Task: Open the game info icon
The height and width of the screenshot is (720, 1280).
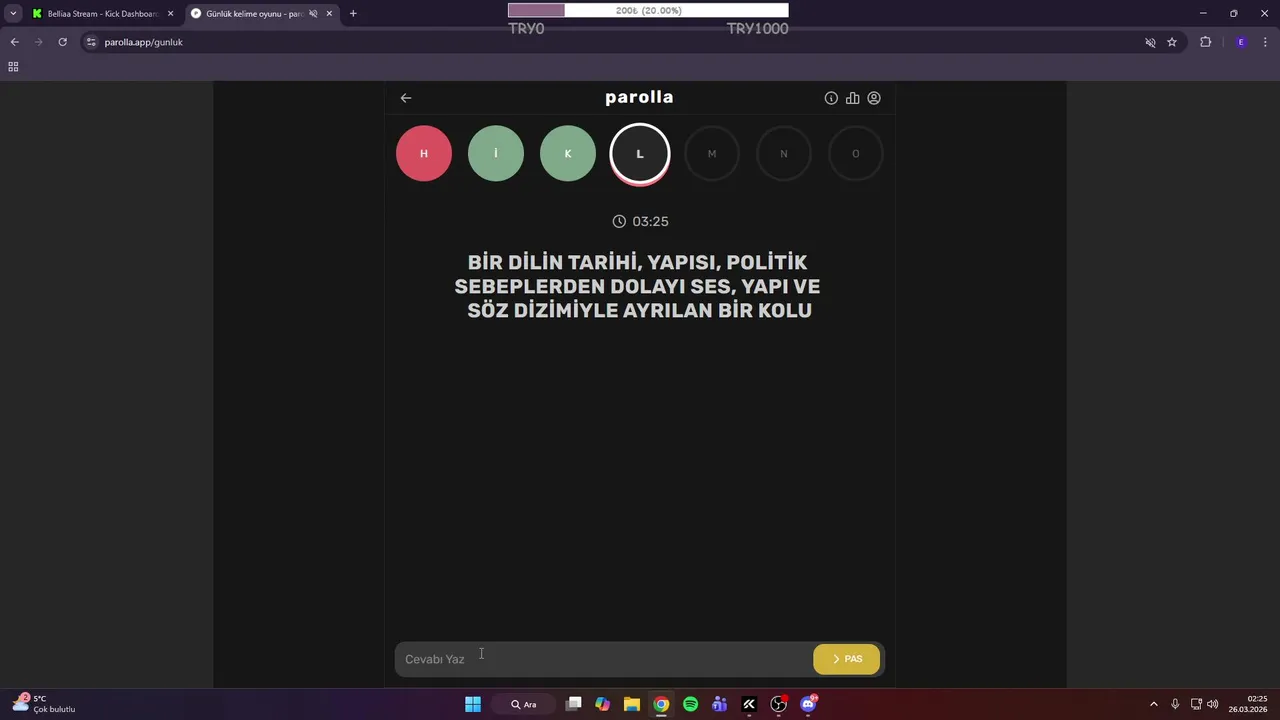Action: tap(831, 98)
